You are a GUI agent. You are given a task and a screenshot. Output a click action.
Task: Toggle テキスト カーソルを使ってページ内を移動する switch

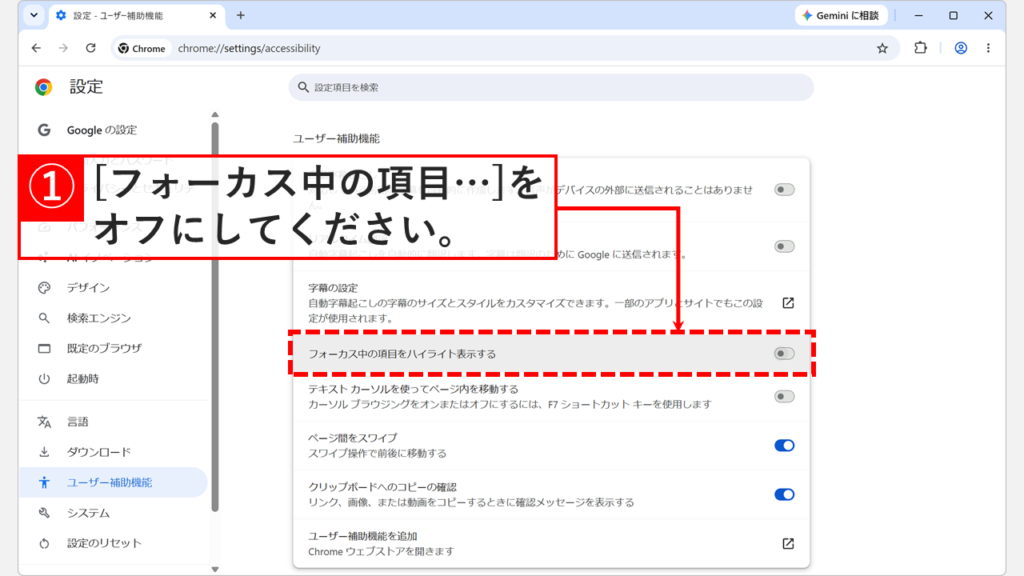(x=784, y=396)
